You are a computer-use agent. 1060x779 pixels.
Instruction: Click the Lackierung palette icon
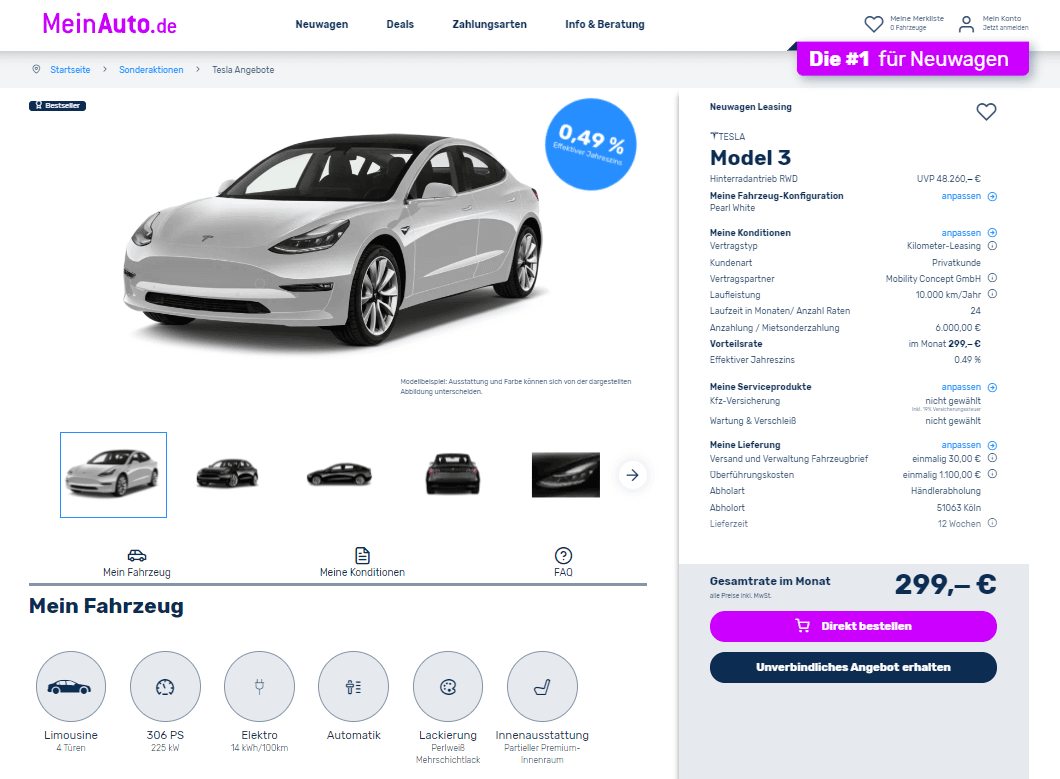click(x=448, y=687)
